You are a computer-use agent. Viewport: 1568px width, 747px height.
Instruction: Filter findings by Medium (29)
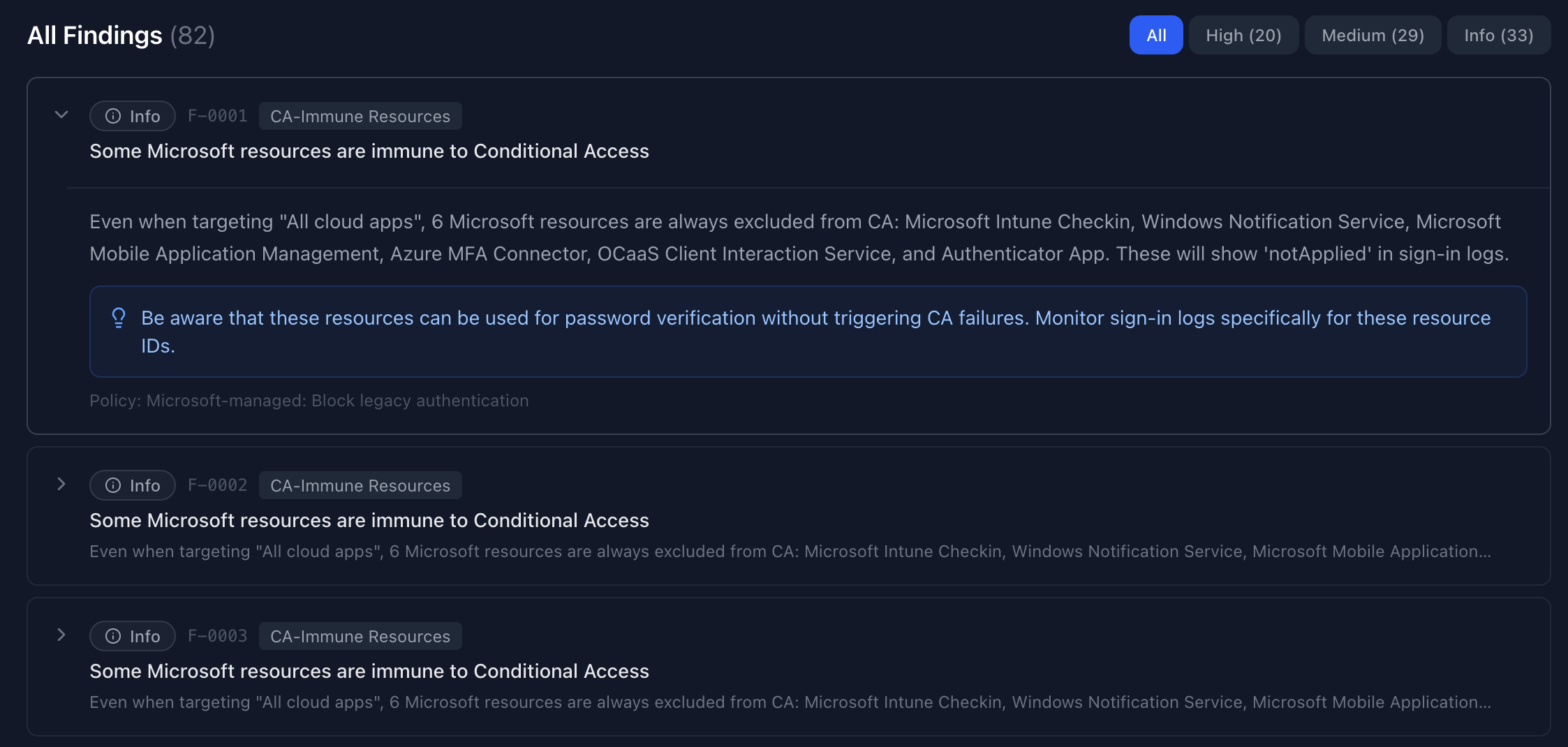coord(1373,35)
